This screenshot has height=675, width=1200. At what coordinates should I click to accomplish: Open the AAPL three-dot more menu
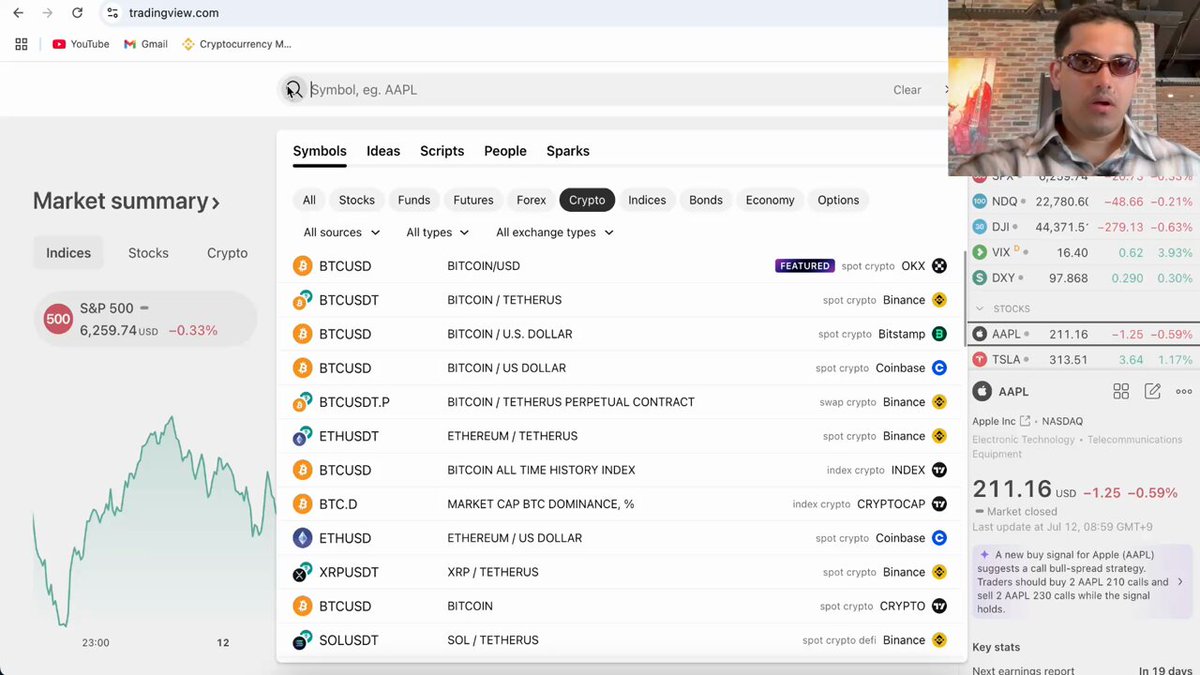(1184, 391)
